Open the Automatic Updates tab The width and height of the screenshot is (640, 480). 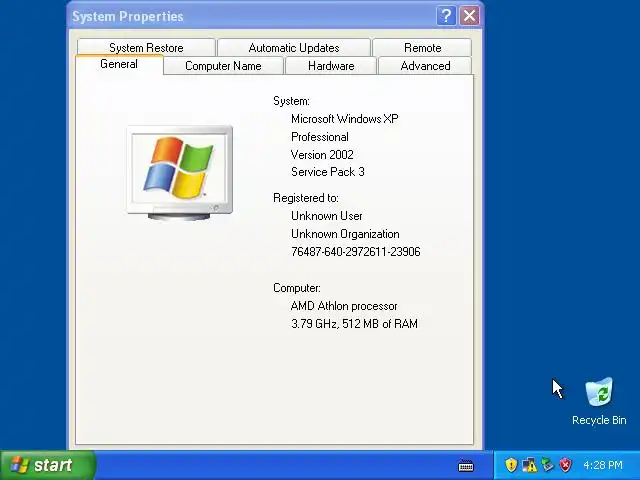tap(294, 48)
